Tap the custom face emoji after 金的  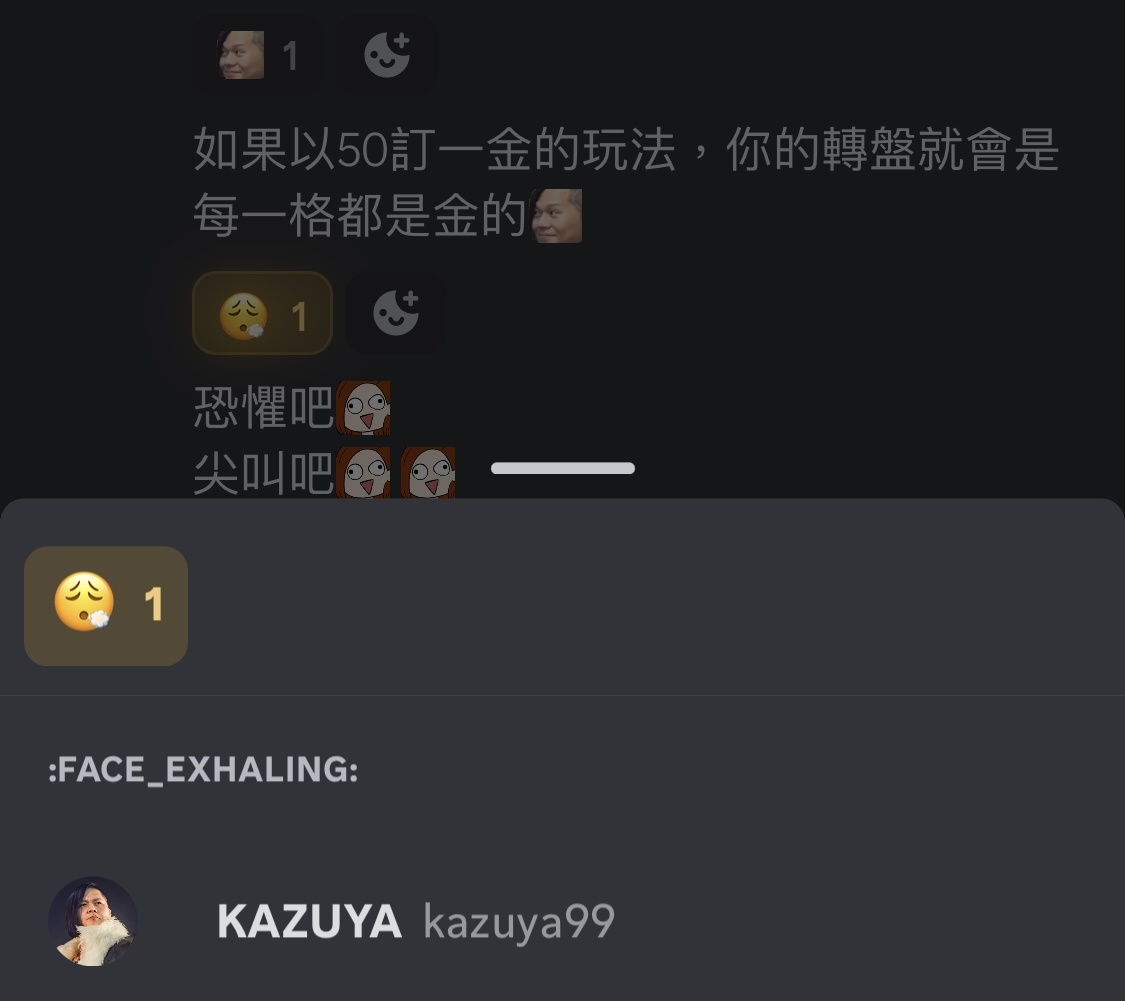(x=556, y=216)
